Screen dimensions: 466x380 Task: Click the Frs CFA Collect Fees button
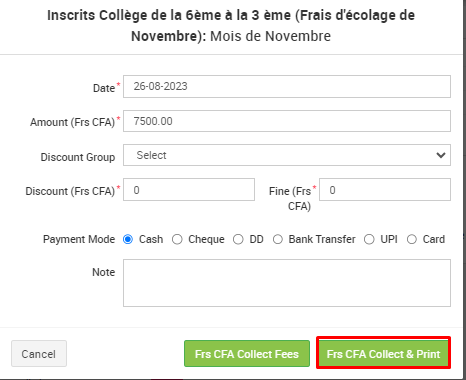[247, 354]
